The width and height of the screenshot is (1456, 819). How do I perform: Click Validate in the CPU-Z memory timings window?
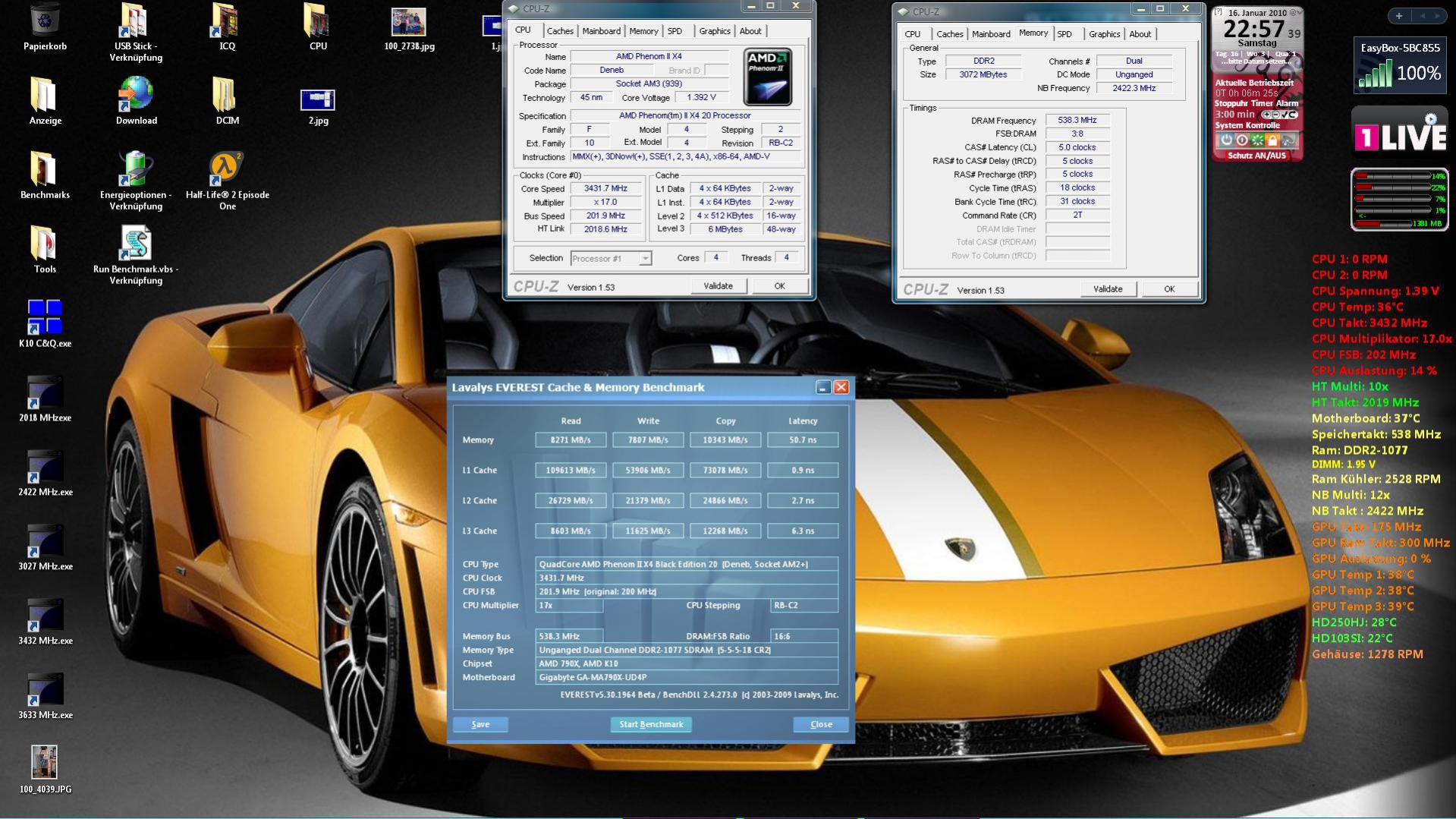pos(1108,289)
